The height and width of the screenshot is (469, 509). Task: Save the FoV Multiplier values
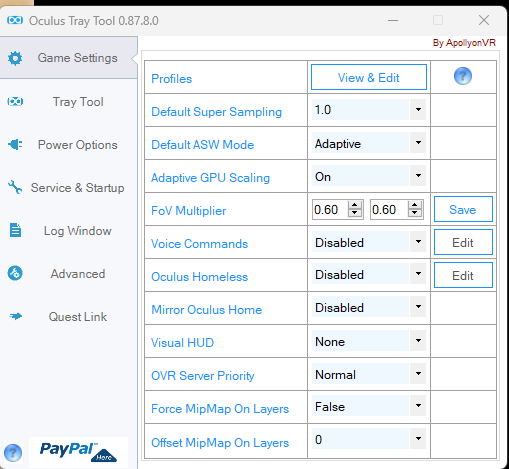463,209
